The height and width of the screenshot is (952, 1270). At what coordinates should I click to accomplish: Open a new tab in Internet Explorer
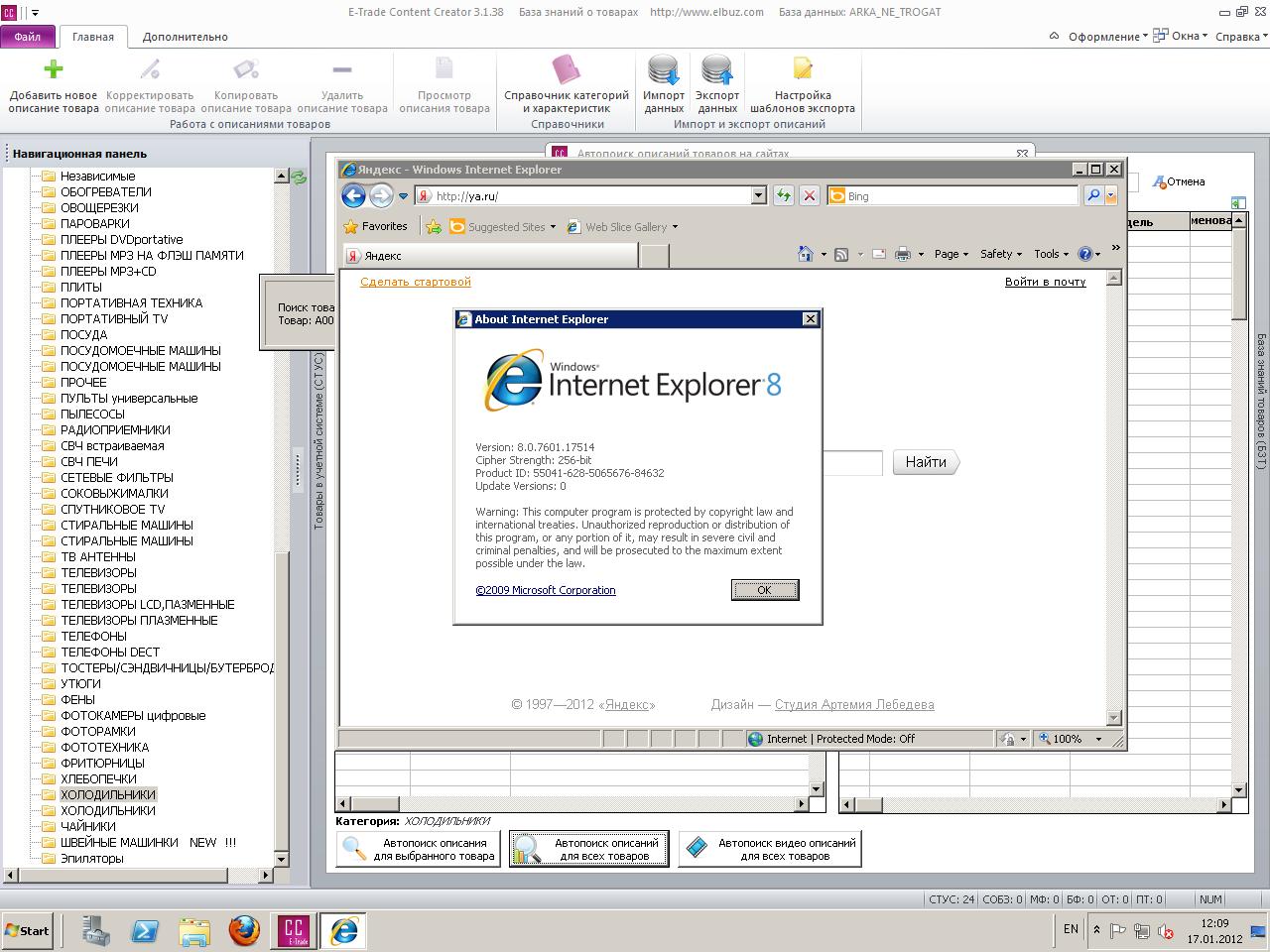coord(655,256)
